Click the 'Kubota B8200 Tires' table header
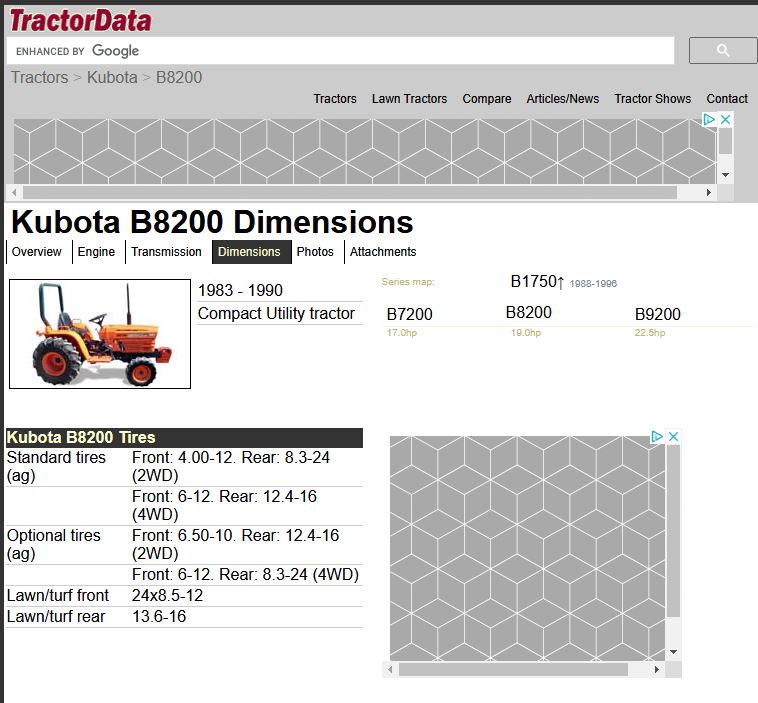This screenshot has width=758, height=703. click(184, 438)
